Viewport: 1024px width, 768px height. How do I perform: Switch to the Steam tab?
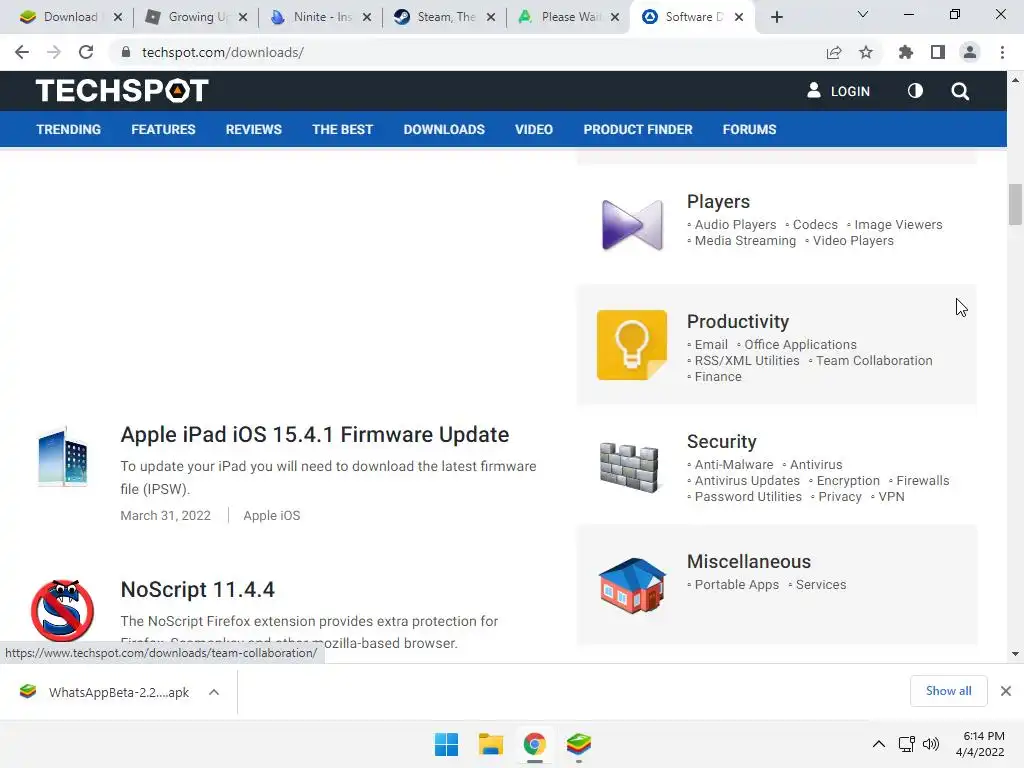click(444, 17)
